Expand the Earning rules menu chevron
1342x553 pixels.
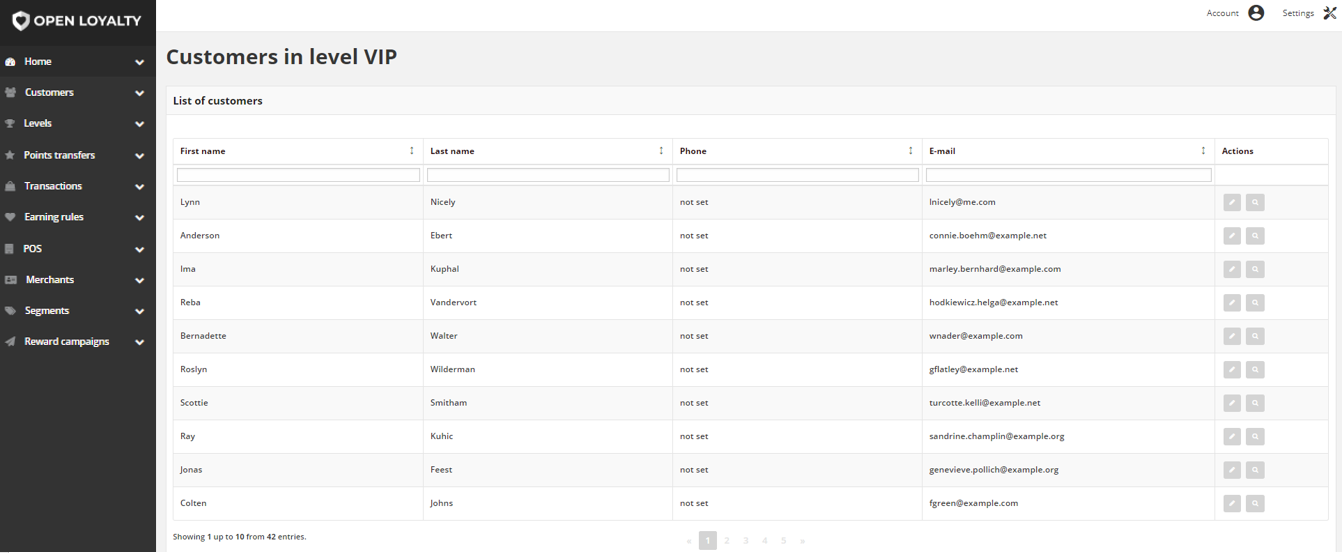coord(139,217)
